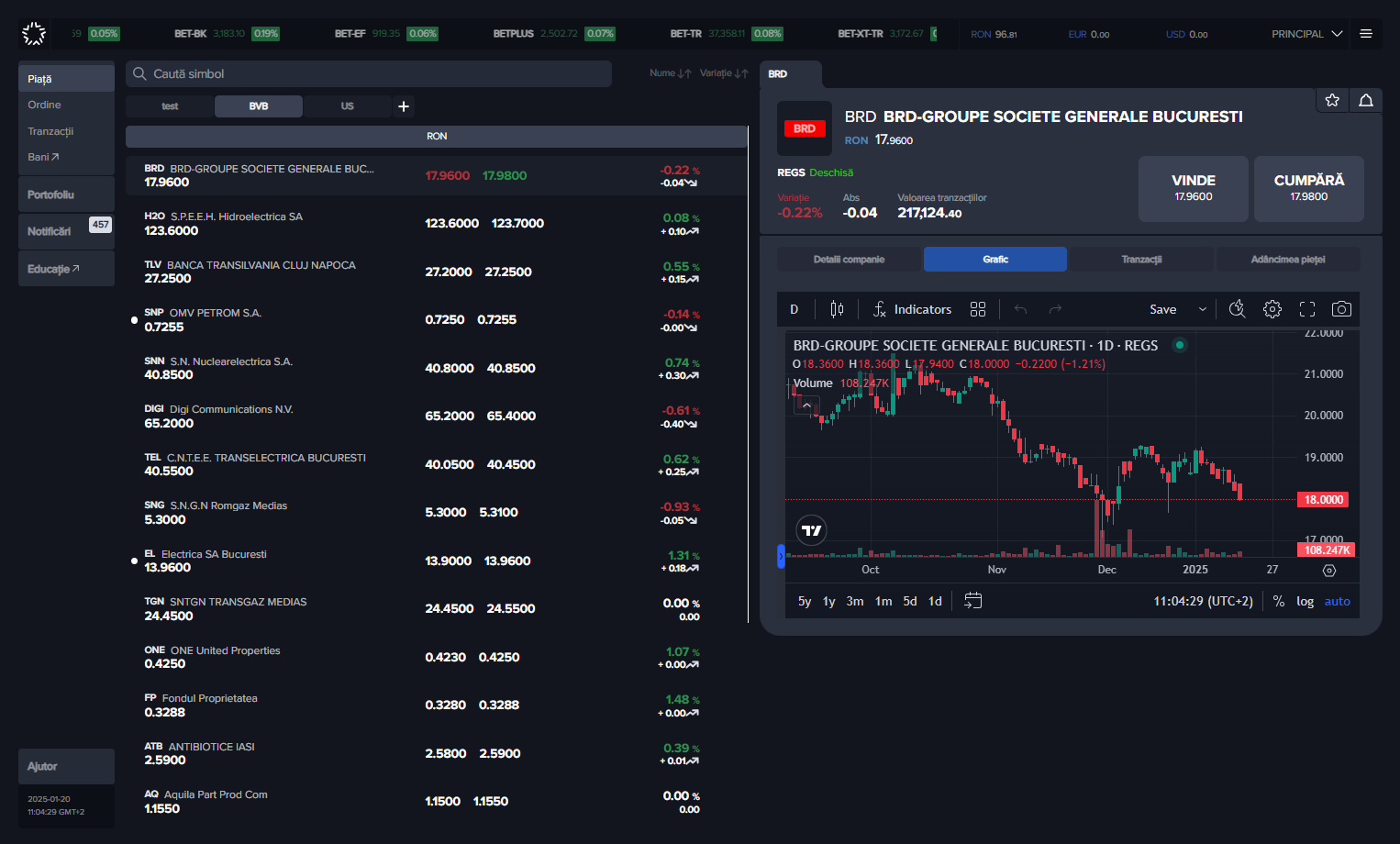Open the candlestick chart style selector
The width and height of the screenshot is (1400, 844).
(x=837, y=309)
